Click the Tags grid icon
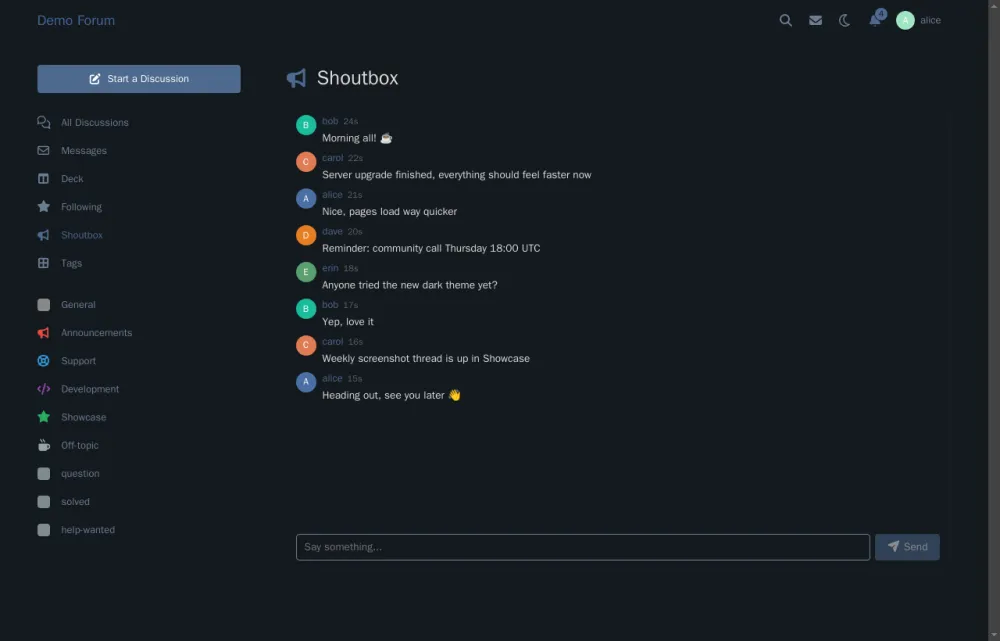Screen dimensions: 1000x641 43,263
